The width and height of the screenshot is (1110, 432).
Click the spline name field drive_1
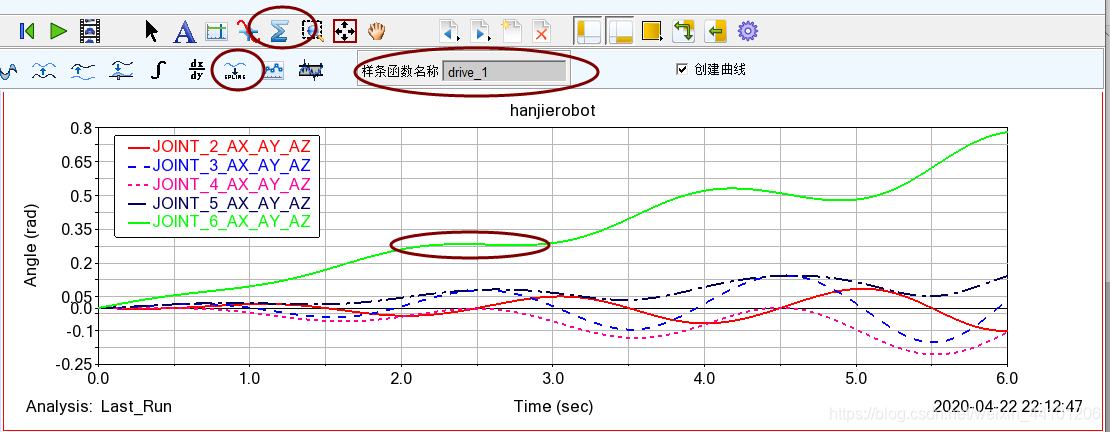(x=505, y=72)
